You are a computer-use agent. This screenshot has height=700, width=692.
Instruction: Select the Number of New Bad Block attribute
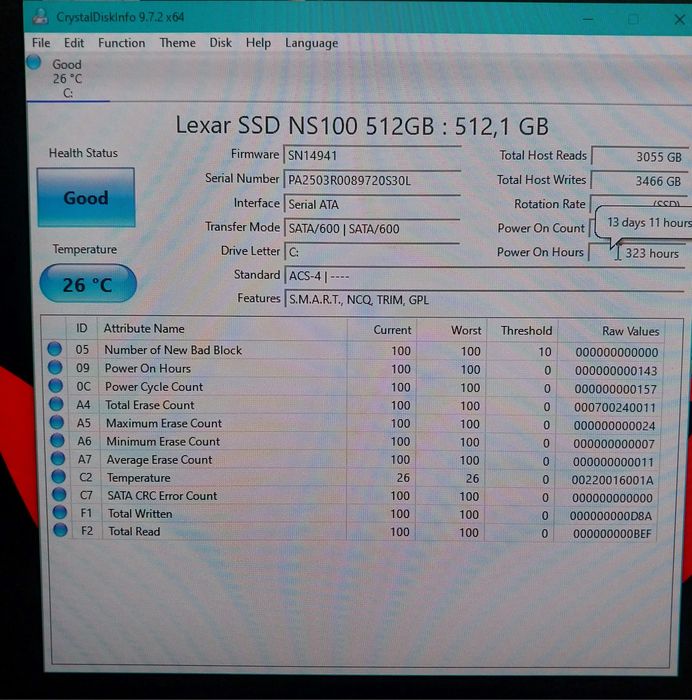click(173, 350)
